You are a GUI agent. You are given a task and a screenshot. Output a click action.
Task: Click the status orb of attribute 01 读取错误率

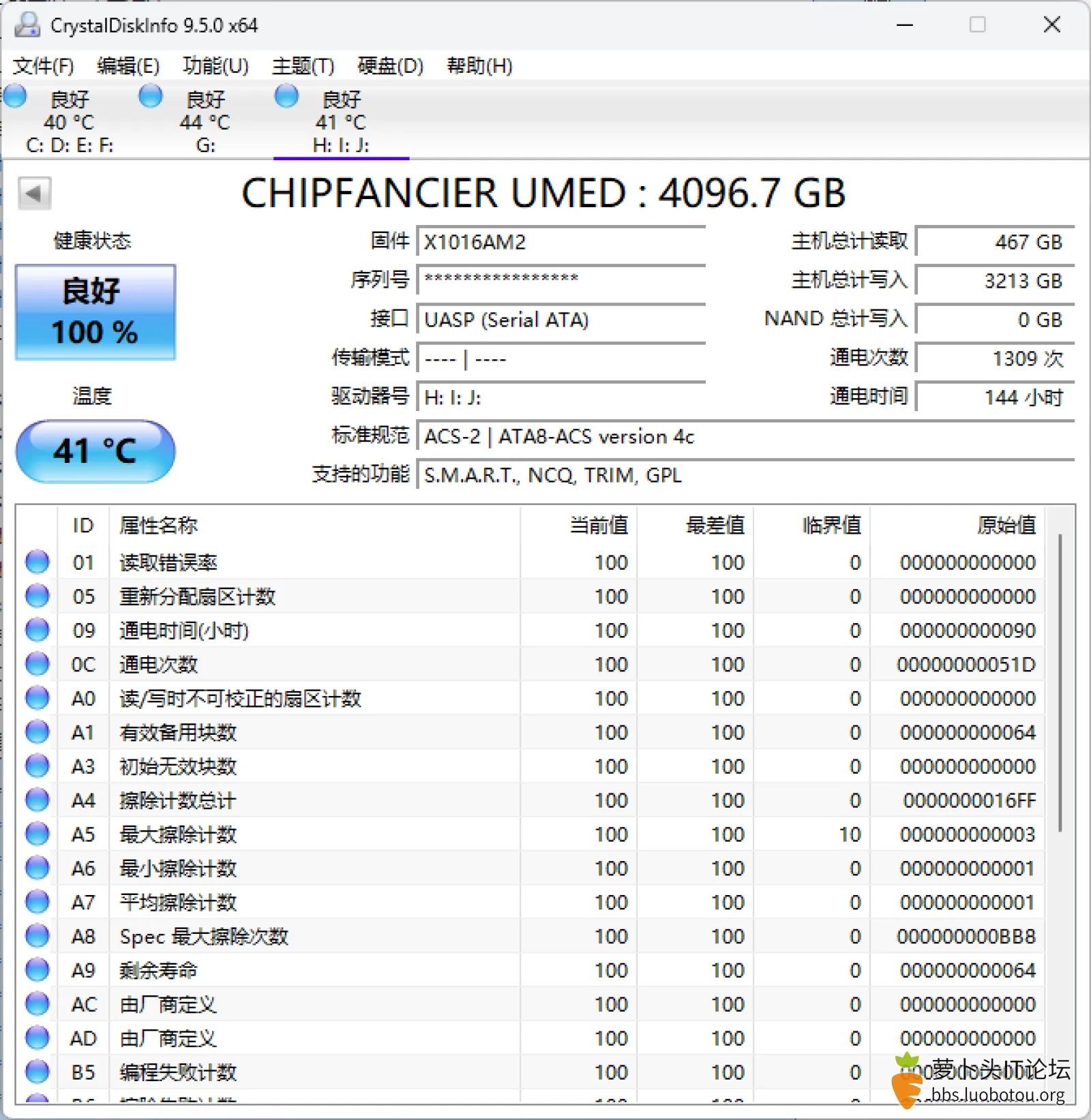point(38,562)
